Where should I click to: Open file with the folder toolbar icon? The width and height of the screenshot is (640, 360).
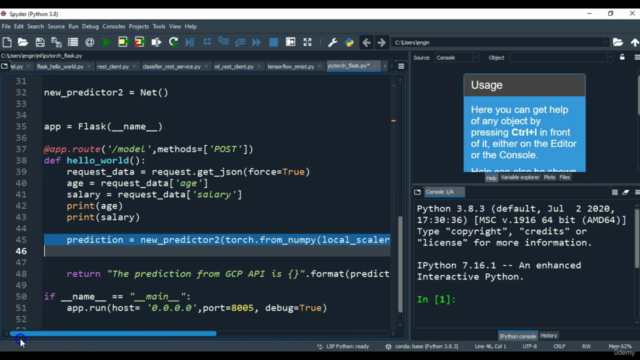[23, 42]
